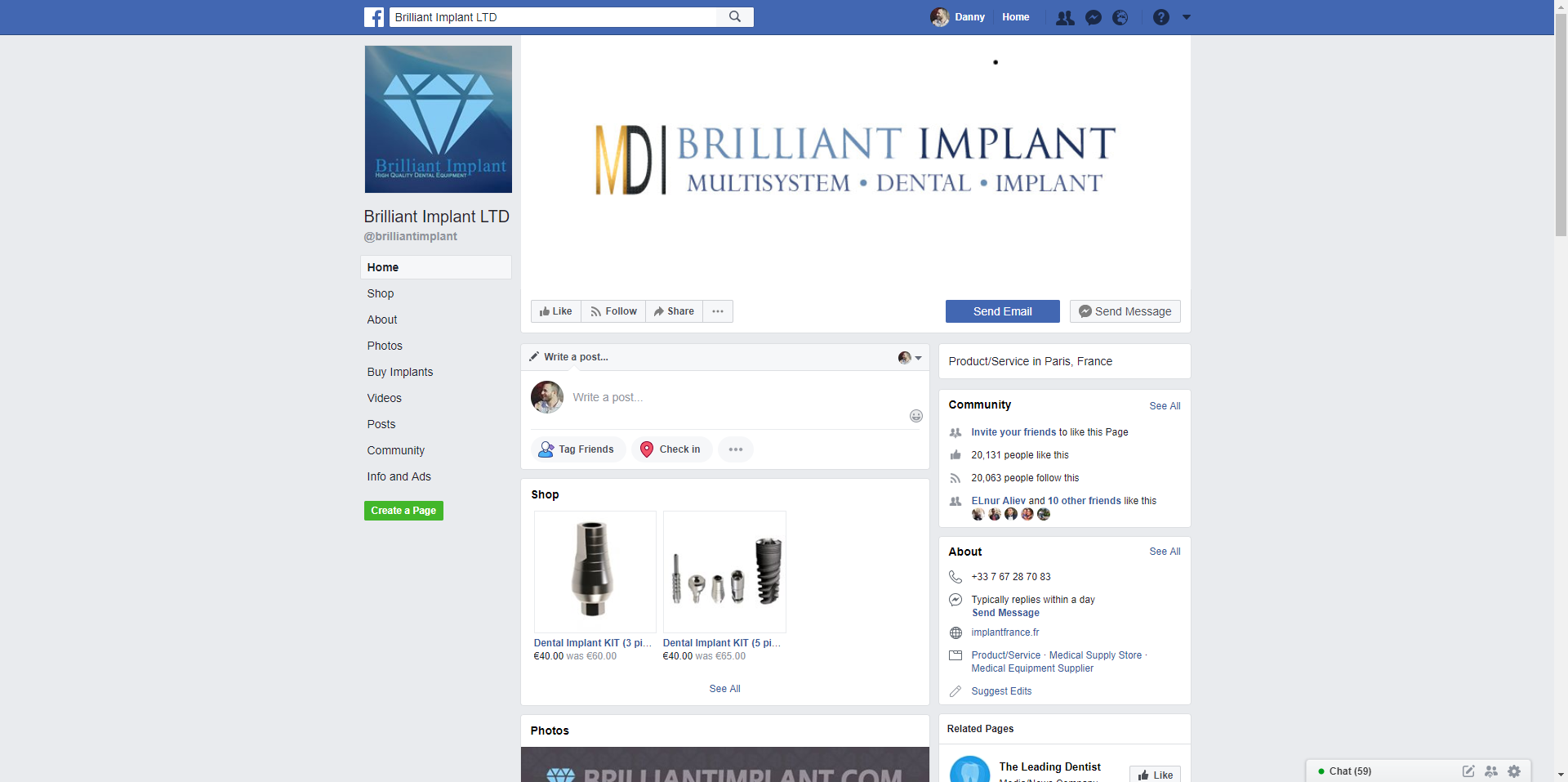Follow the Brilliant Implant page
Image resolution: width=1568 pixels, height=782 pixels.
click(x=613, y=311)
